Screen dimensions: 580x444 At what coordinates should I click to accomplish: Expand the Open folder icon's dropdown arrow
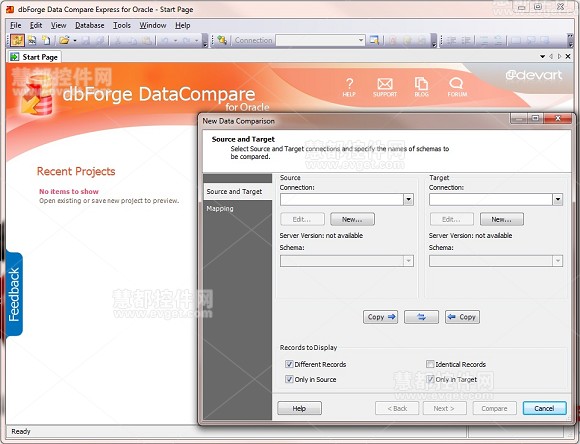point(75,40)
